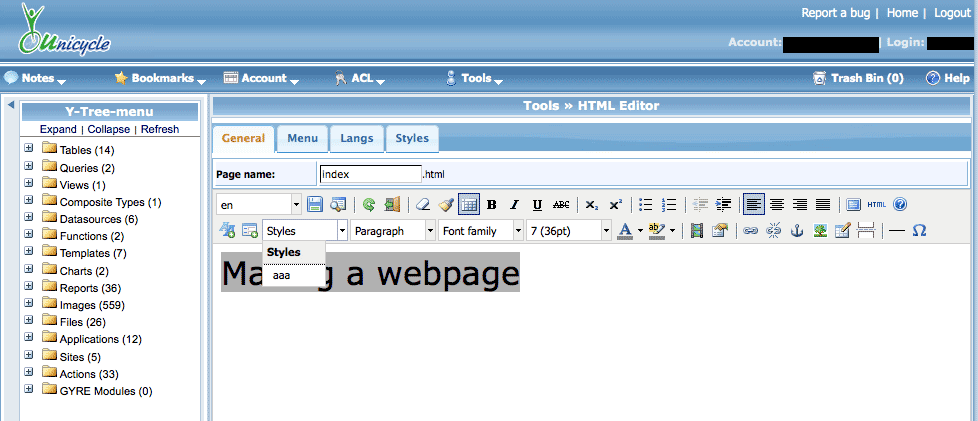Click the Page name input field
This screenshot has width=978, height=421.
369,174
